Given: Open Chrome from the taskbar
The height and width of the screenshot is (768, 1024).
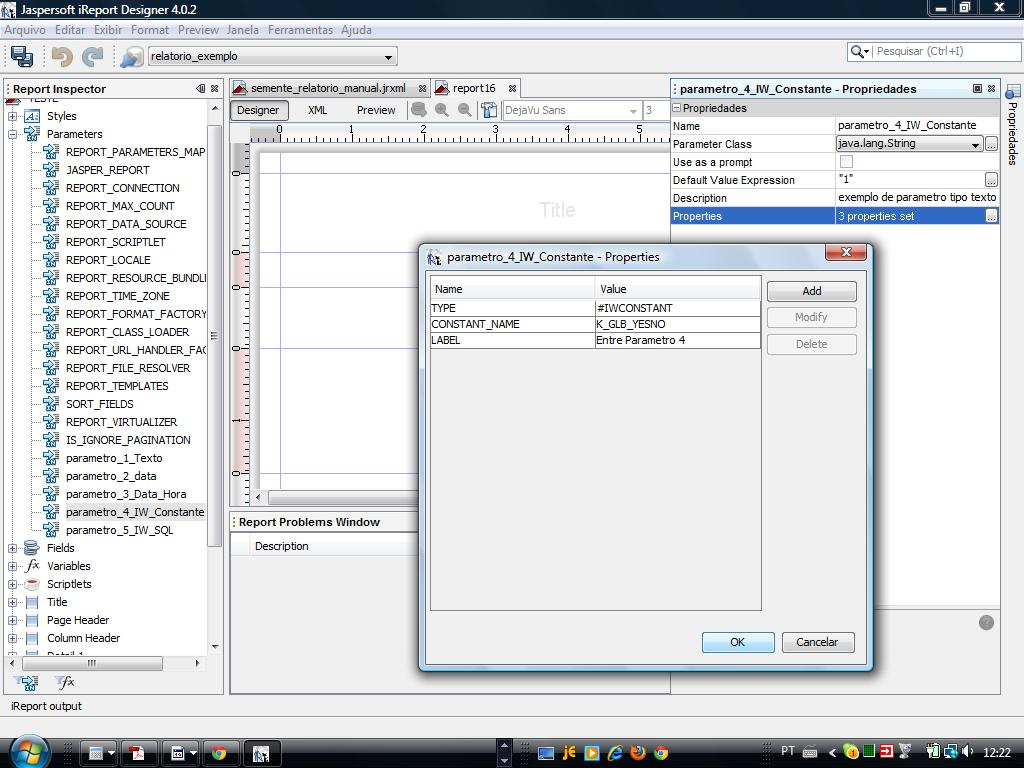Looking at the screenshot, I should coord(219,753).
